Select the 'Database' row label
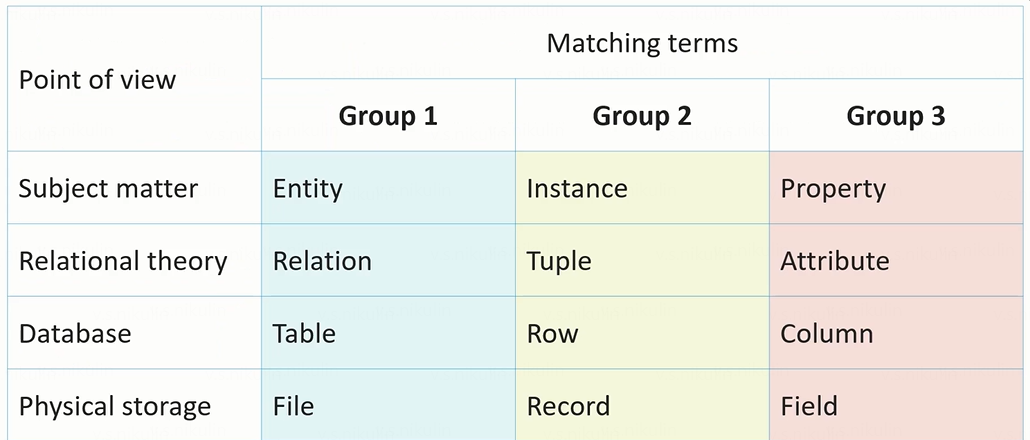The width and height of the screenshot is (1030, 440). click(x=75, y=333)
